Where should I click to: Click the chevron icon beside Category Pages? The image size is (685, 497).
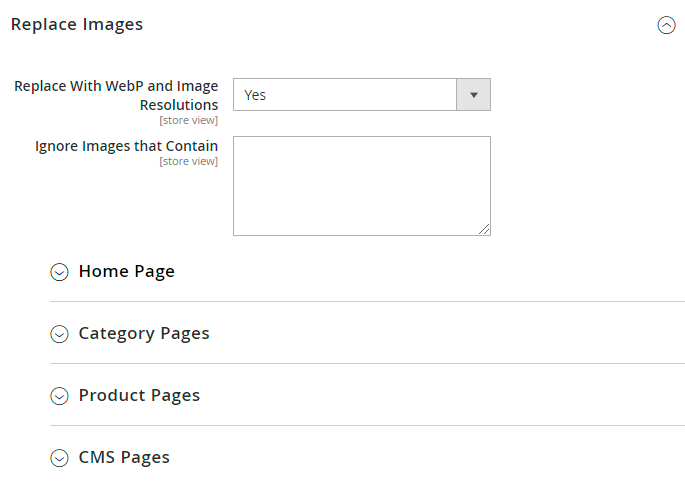(x=59, y=334)
